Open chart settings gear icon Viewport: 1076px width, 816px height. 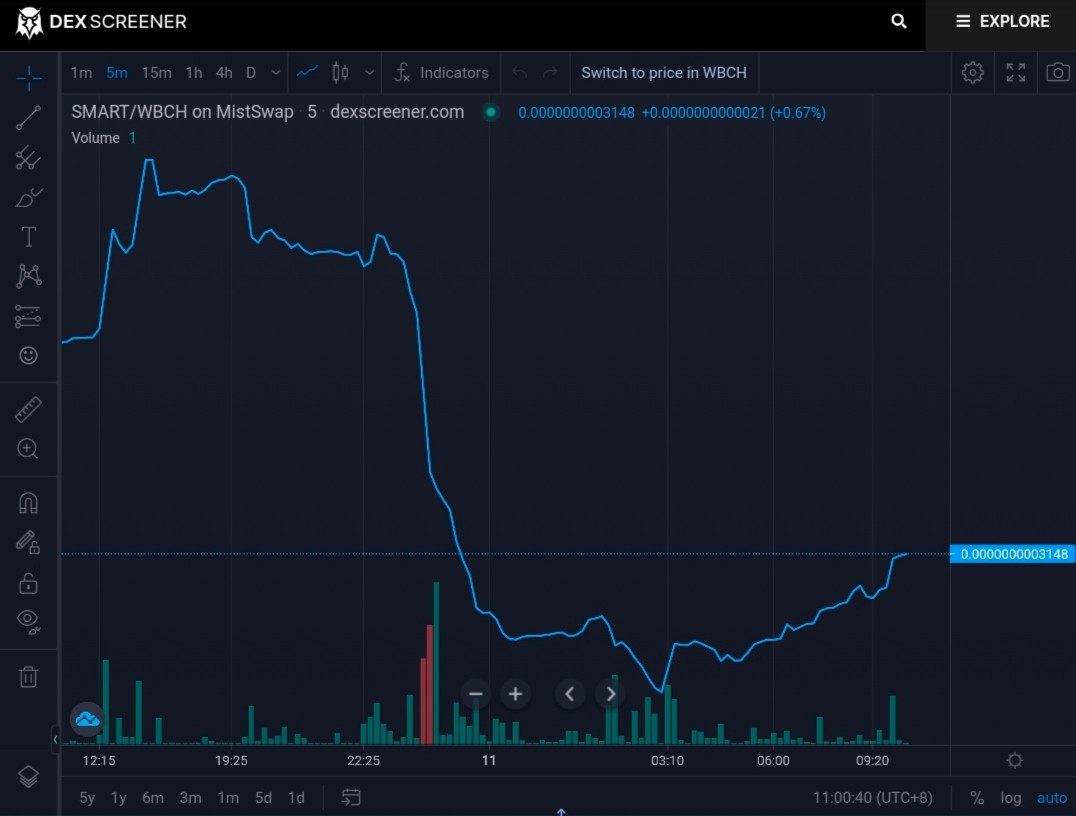pos(972,72)
